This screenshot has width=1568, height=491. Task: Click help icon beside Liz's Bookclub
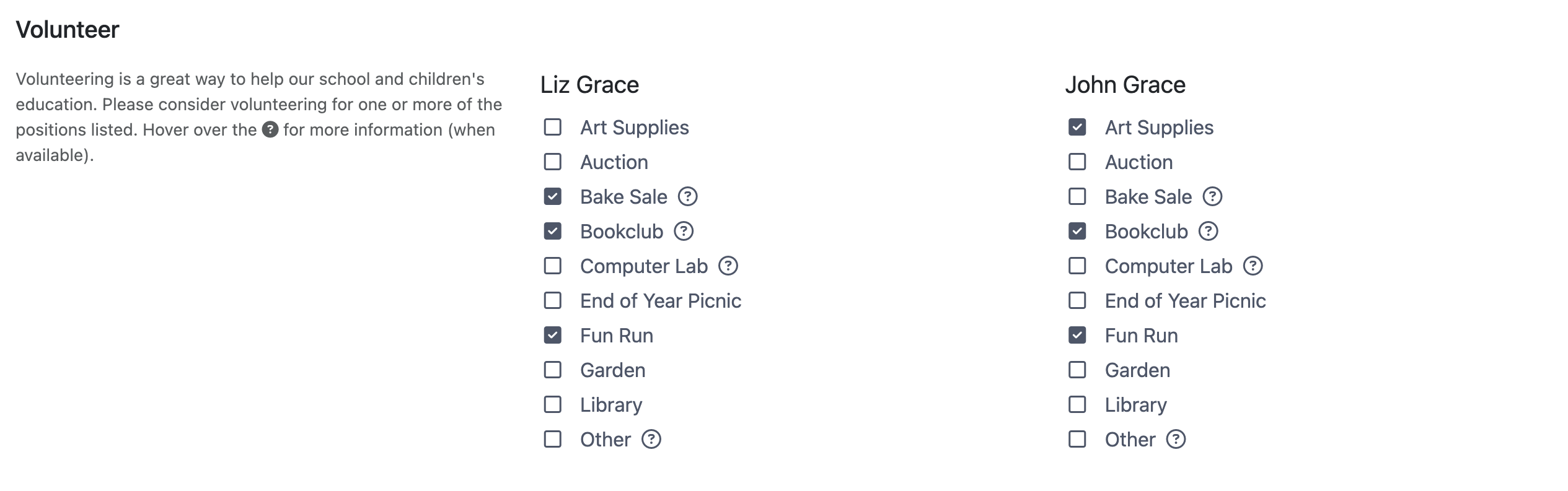684,232
